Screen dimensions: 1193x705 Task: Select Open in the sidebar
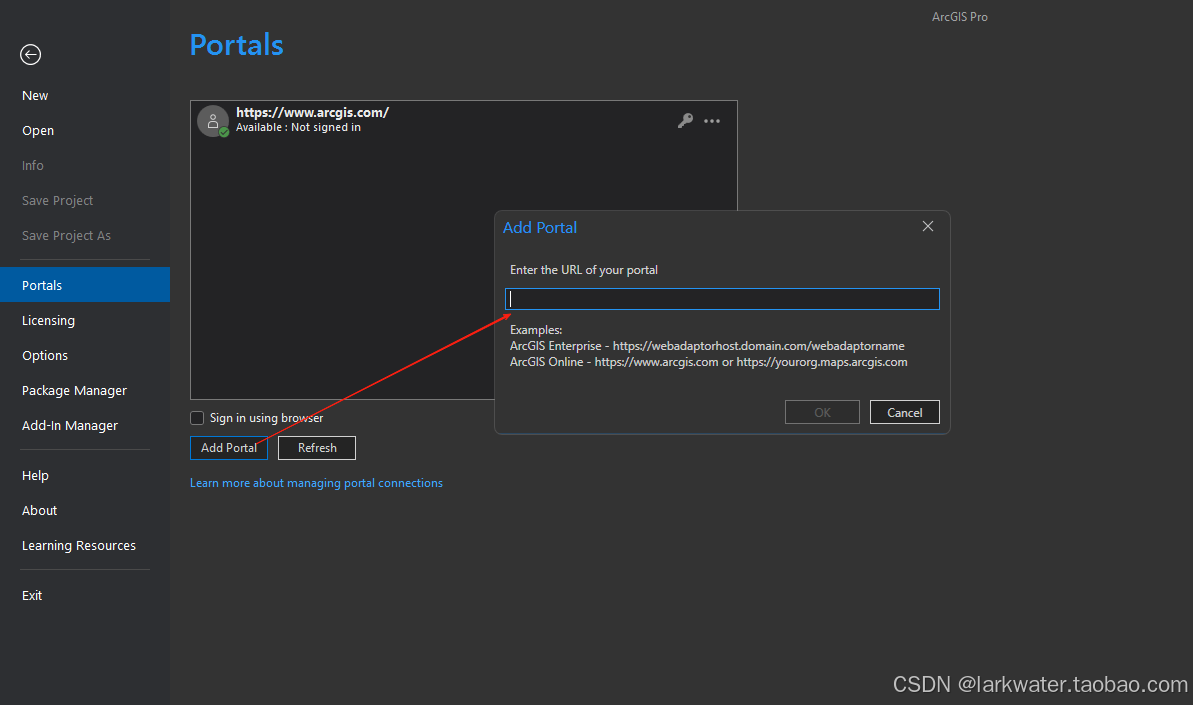coord(38,130)
